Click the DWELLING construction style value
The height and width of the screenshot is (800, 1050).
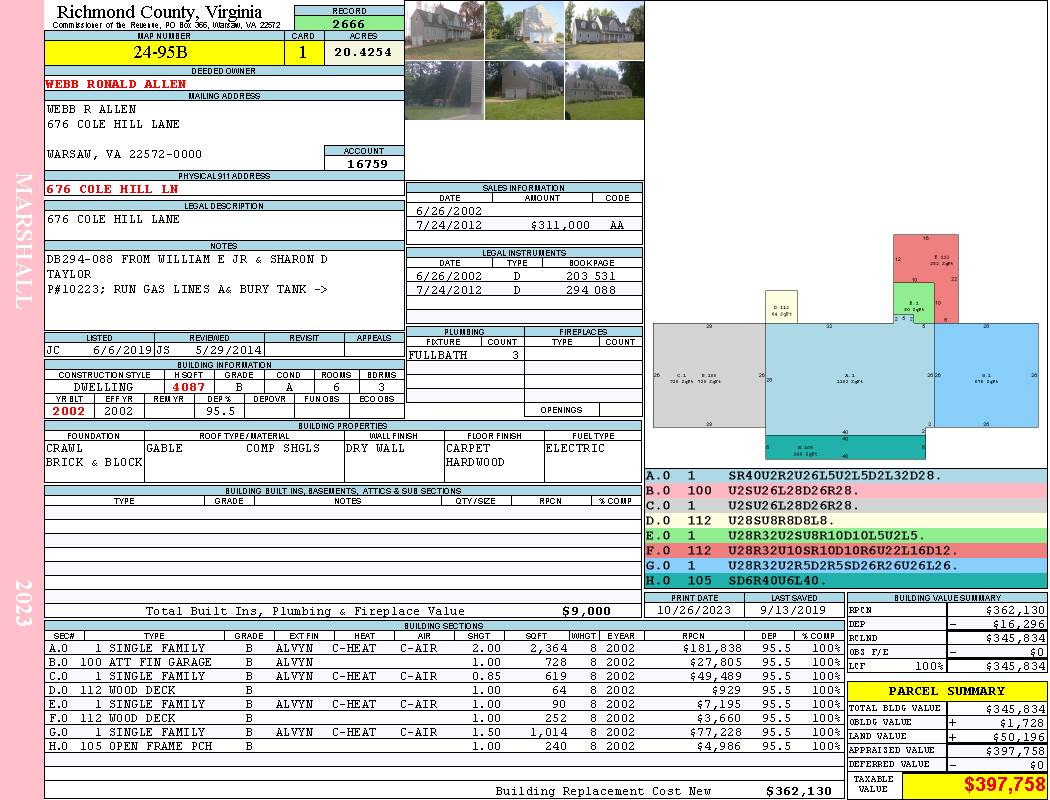tap(104, 387)
